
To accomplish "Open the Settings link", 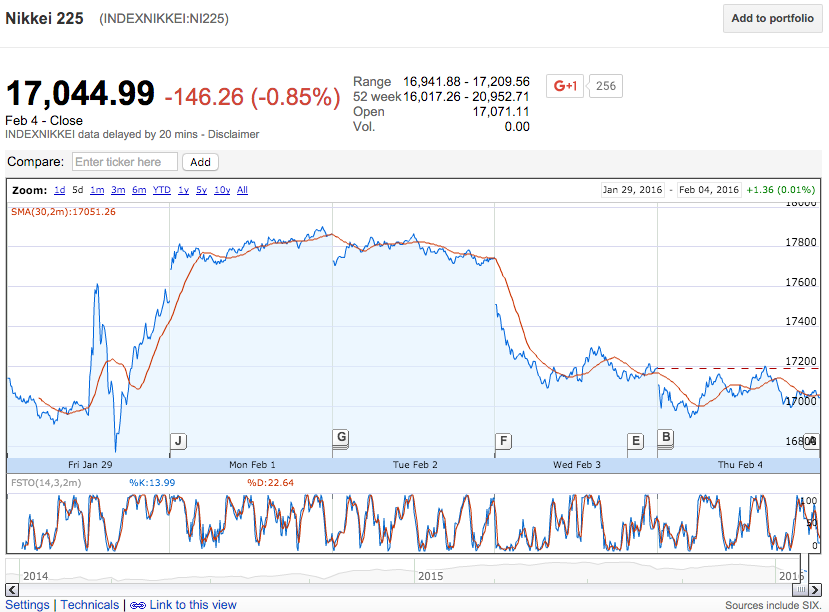I will coord(27,605).
